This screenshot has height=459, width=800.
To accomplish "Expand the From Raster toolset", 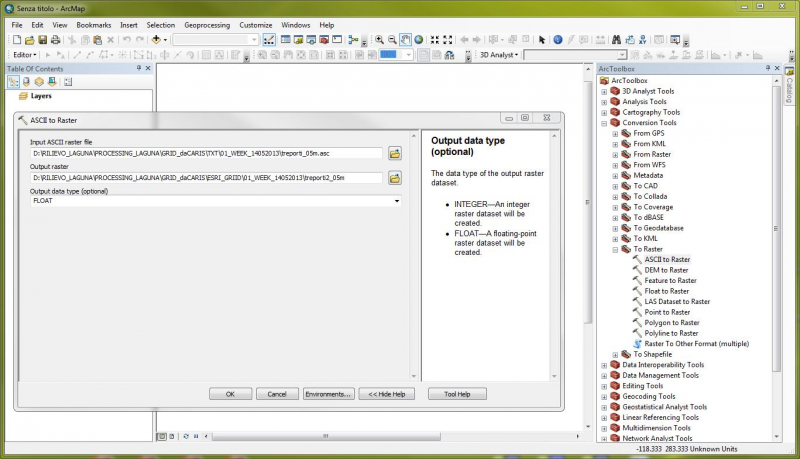I will click(615, 155).
